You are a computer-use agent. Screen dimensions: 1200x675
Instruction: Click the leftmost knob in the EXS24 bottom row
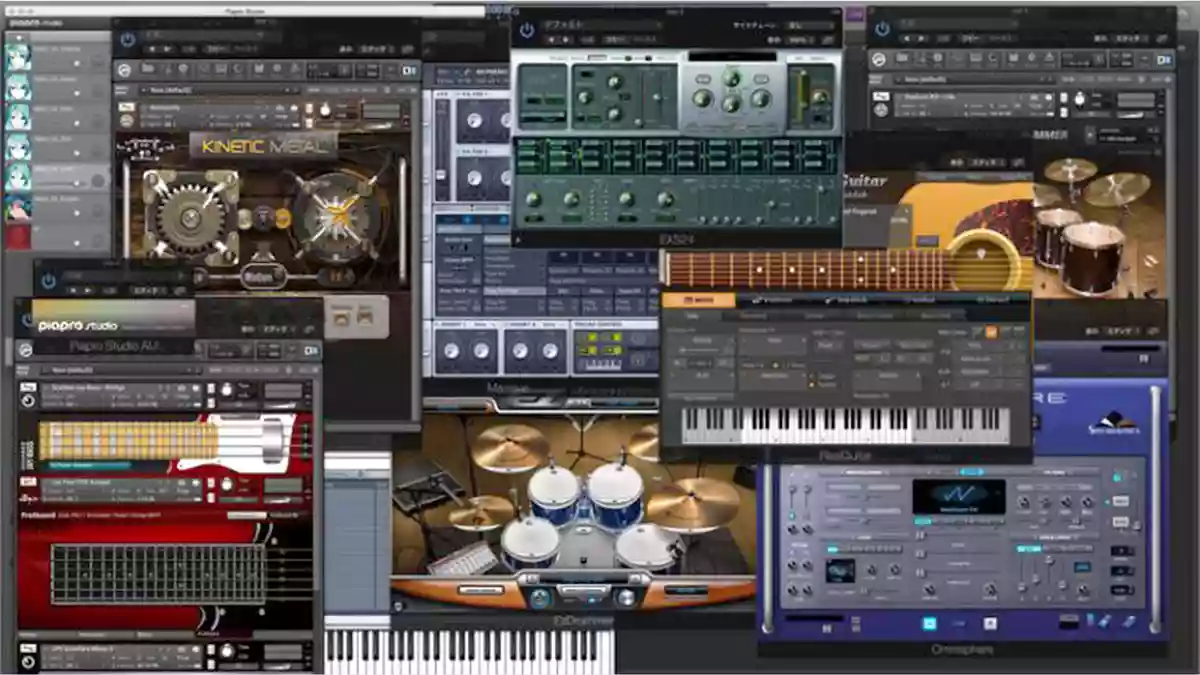[533, 199]
